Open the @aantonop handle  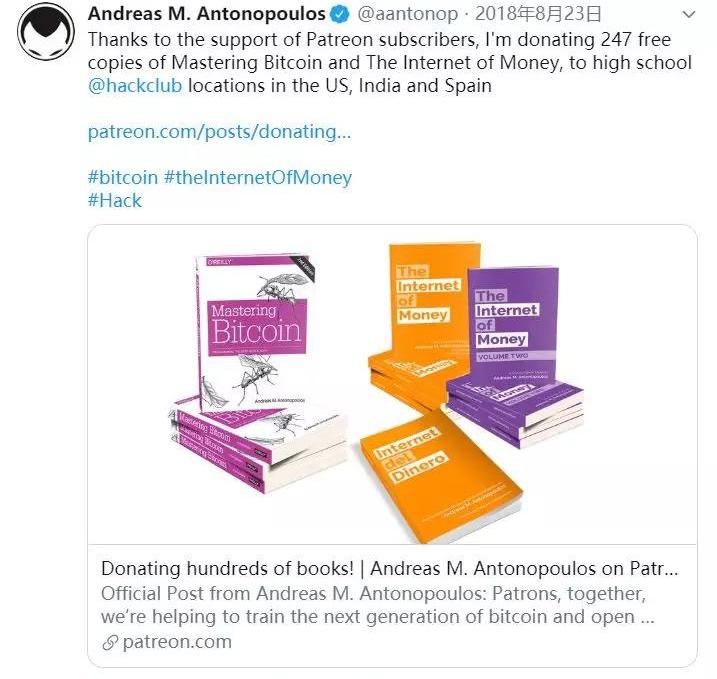pos(407,14)
